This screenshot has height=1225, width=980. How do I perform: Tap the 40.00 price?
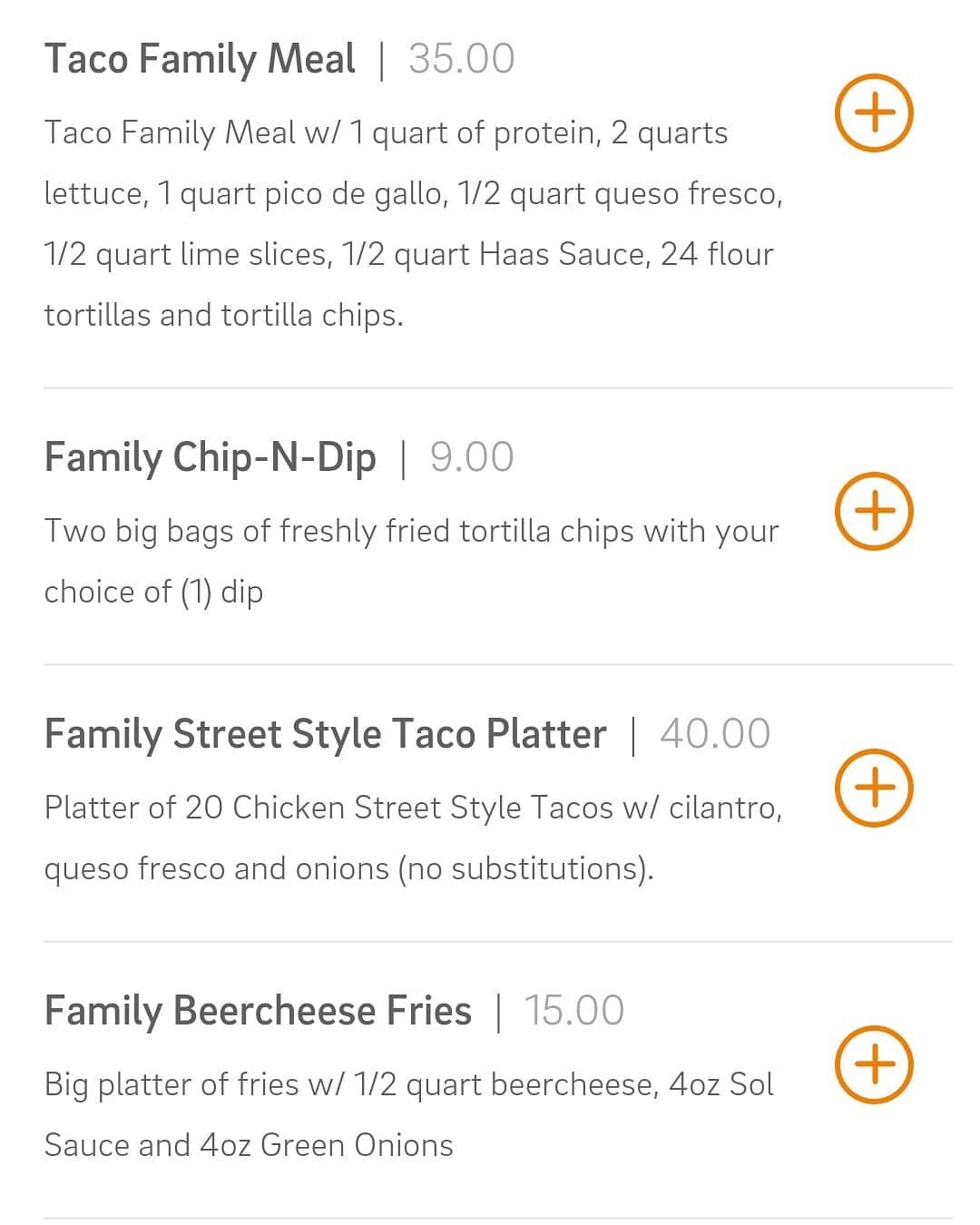click(x=715, y=734)
